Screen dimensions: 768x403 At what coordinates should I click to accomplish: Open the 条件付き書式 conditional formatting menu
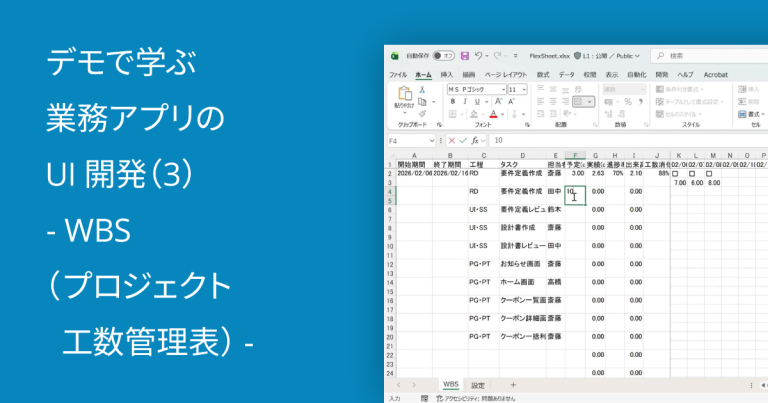pyautogui.click(x=680, y=89)
